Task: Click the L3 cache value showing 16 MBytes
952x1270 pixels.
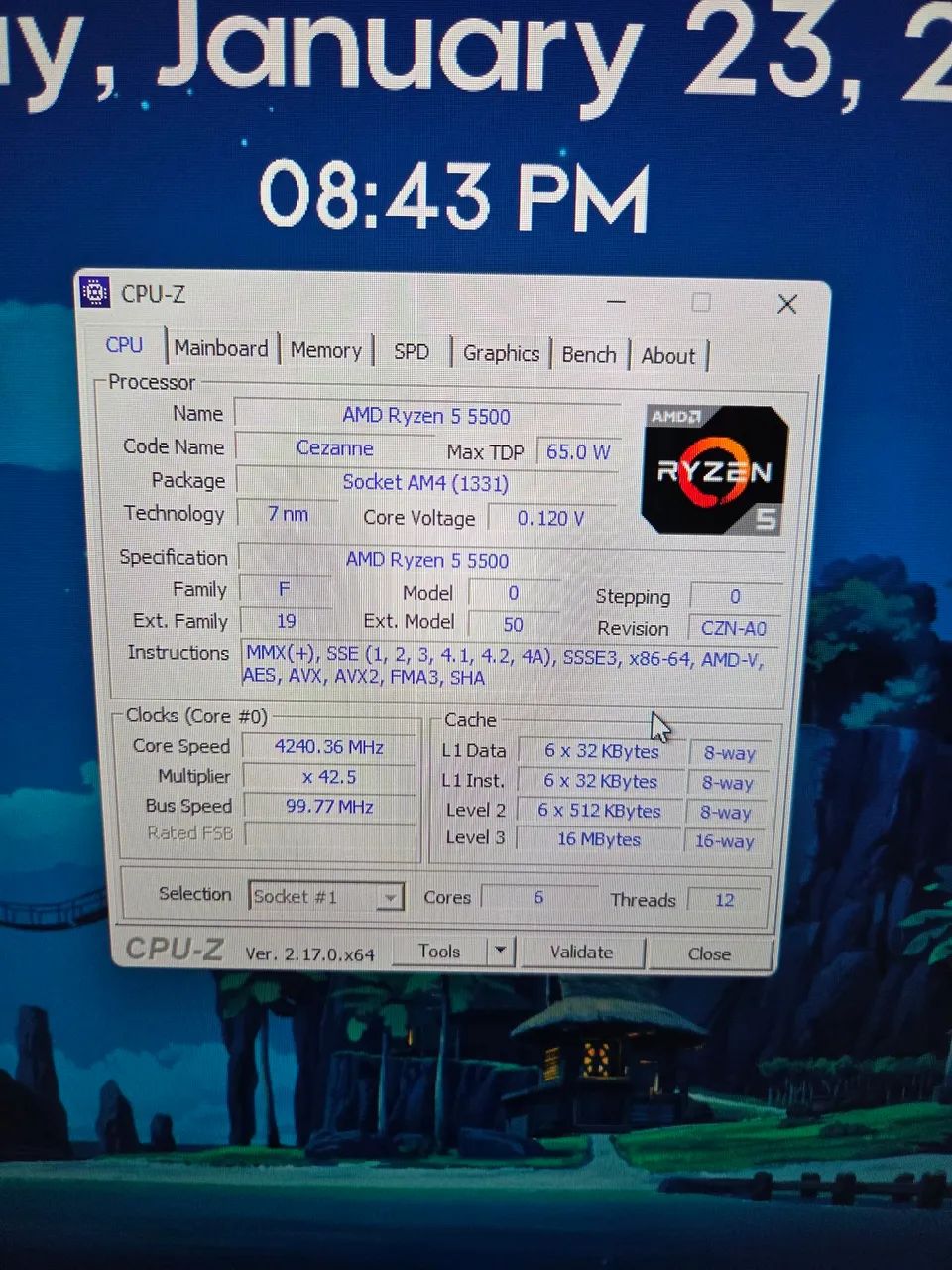Action: [x=599, y=838]
